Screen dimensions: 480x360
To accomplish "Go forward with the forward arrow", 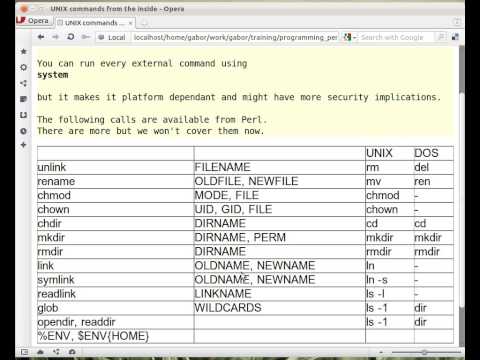I will (x=55, y=37).
